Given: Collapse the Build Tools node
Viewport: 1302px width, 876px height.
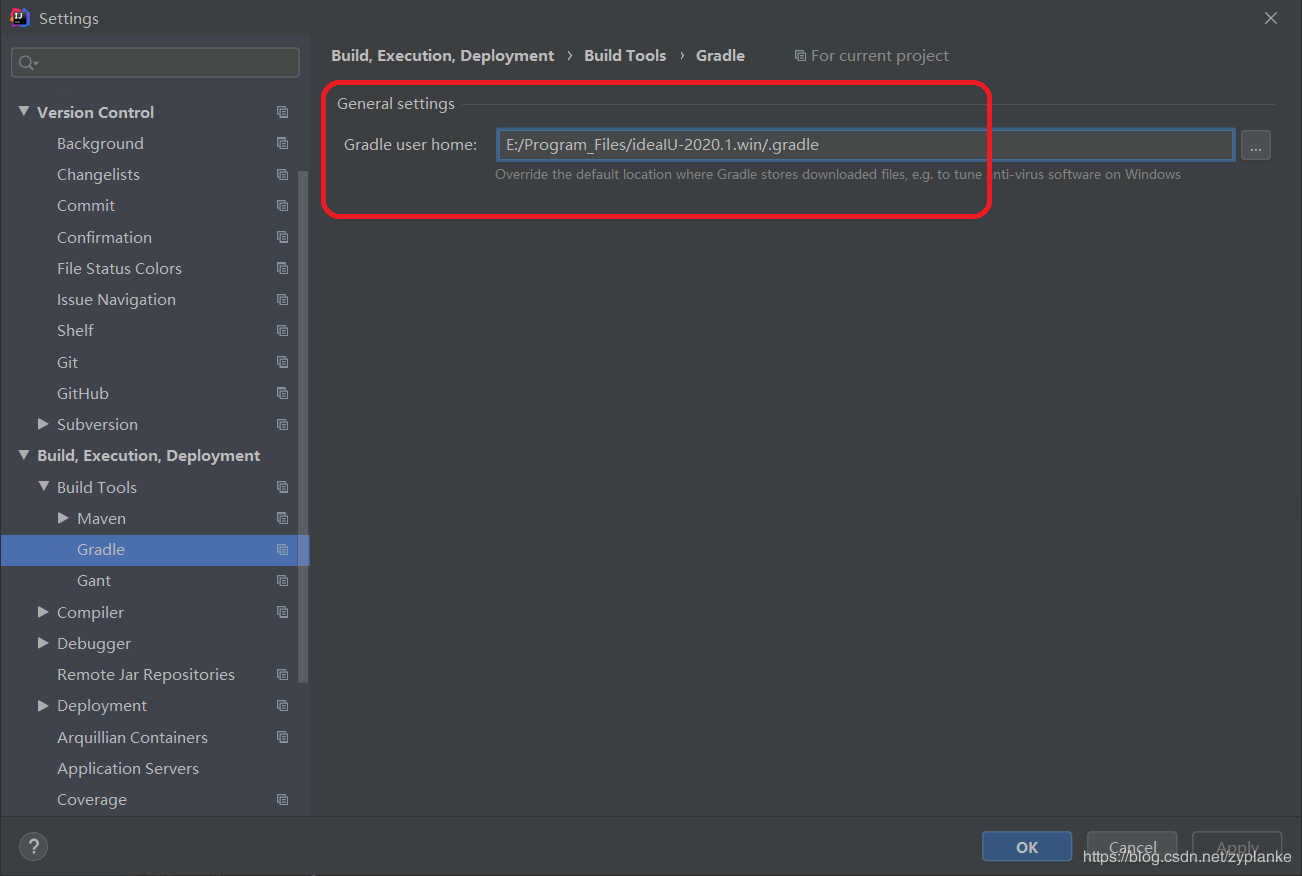Looking at the screenshot, I should pyautogui.click(x=43, y=487).
